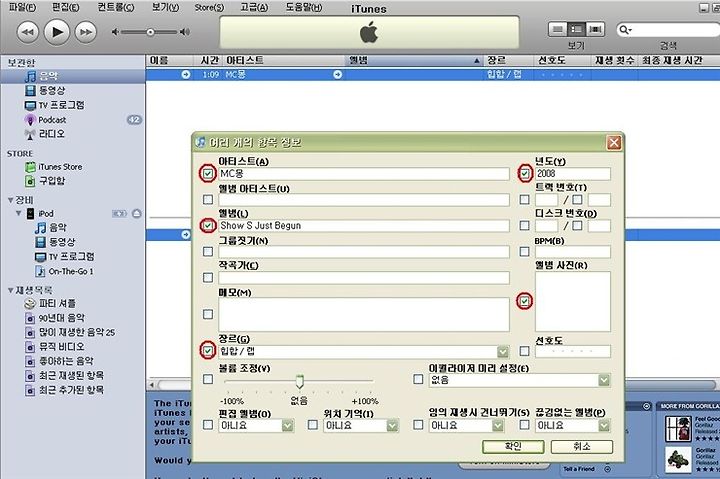720x479 pixels.
Task: Skip back to previous track
Action: pyautogui.click(x=28, y=32)
